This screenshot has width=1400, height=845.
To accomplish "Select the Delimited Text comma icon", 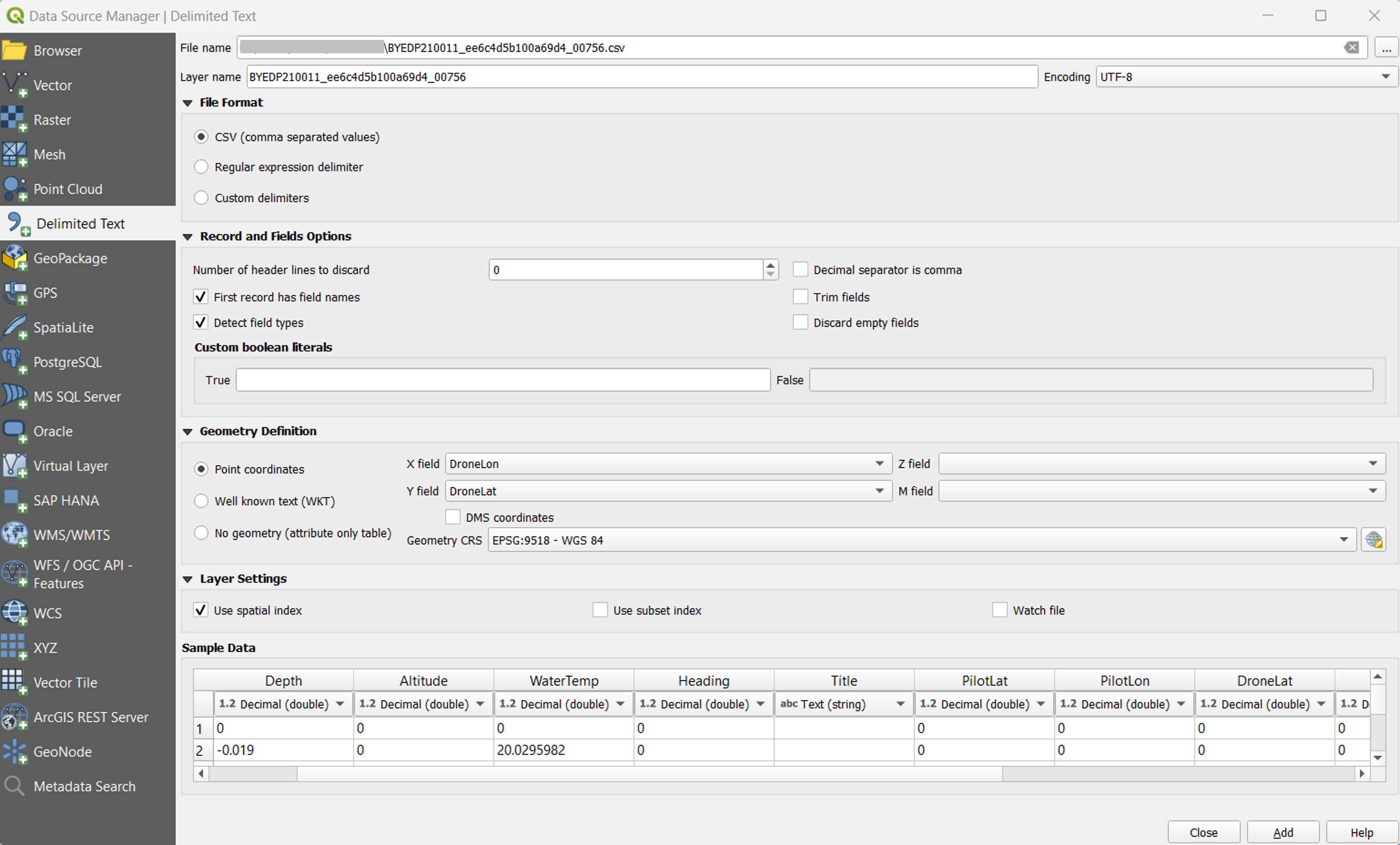I will (x=18, y=224).
